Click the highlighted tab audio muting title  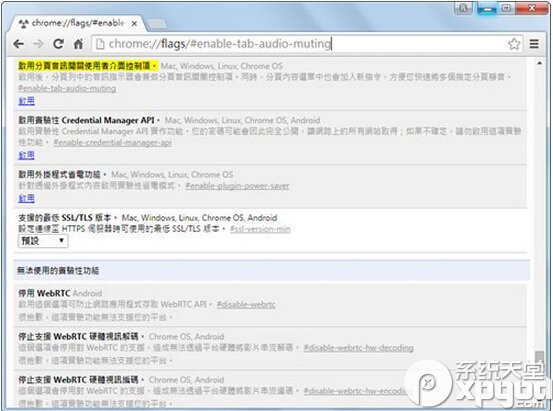tap(88, 66)
